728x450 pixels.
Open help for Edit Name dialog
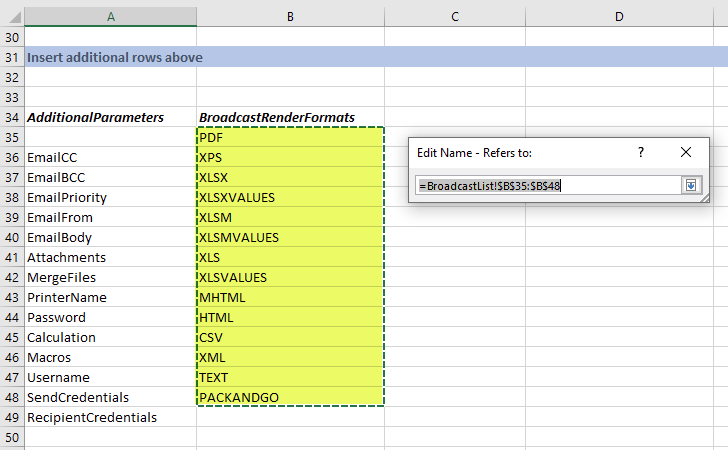coord(641,152)
